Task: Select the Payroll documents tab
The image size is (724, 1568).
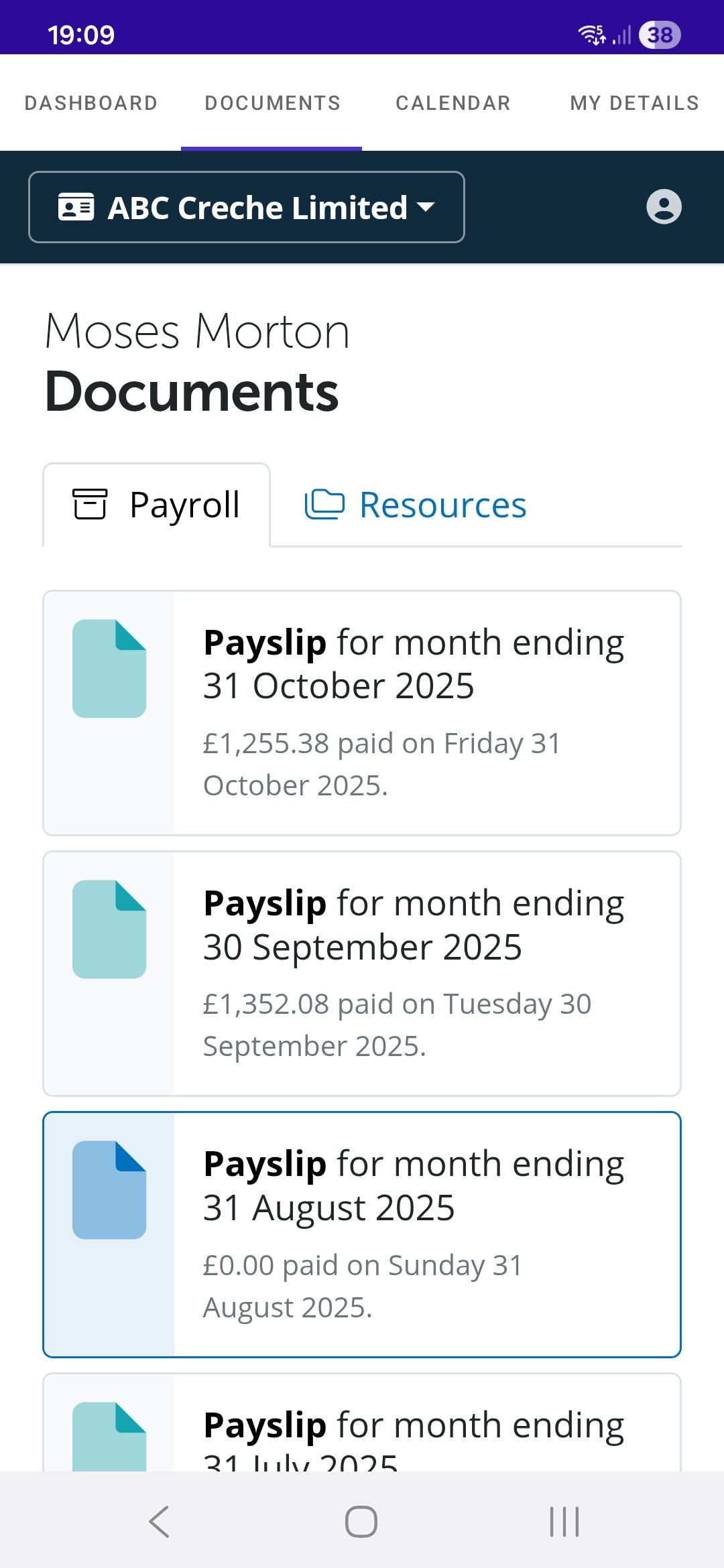Action: point(157,505)
